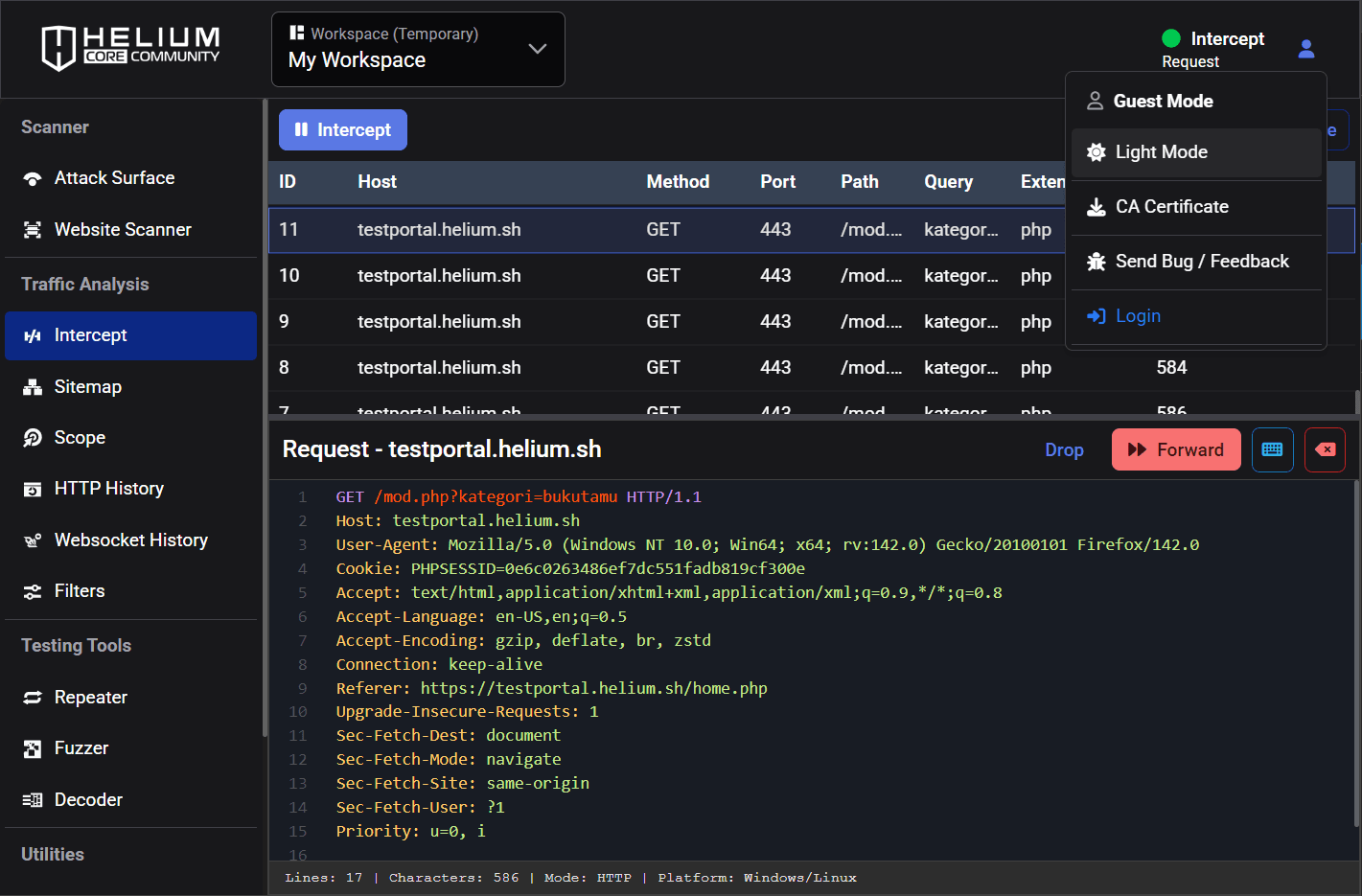Open the Website Scanner tool
Screen dimensions: 1362x896
(x=122, y=230)
